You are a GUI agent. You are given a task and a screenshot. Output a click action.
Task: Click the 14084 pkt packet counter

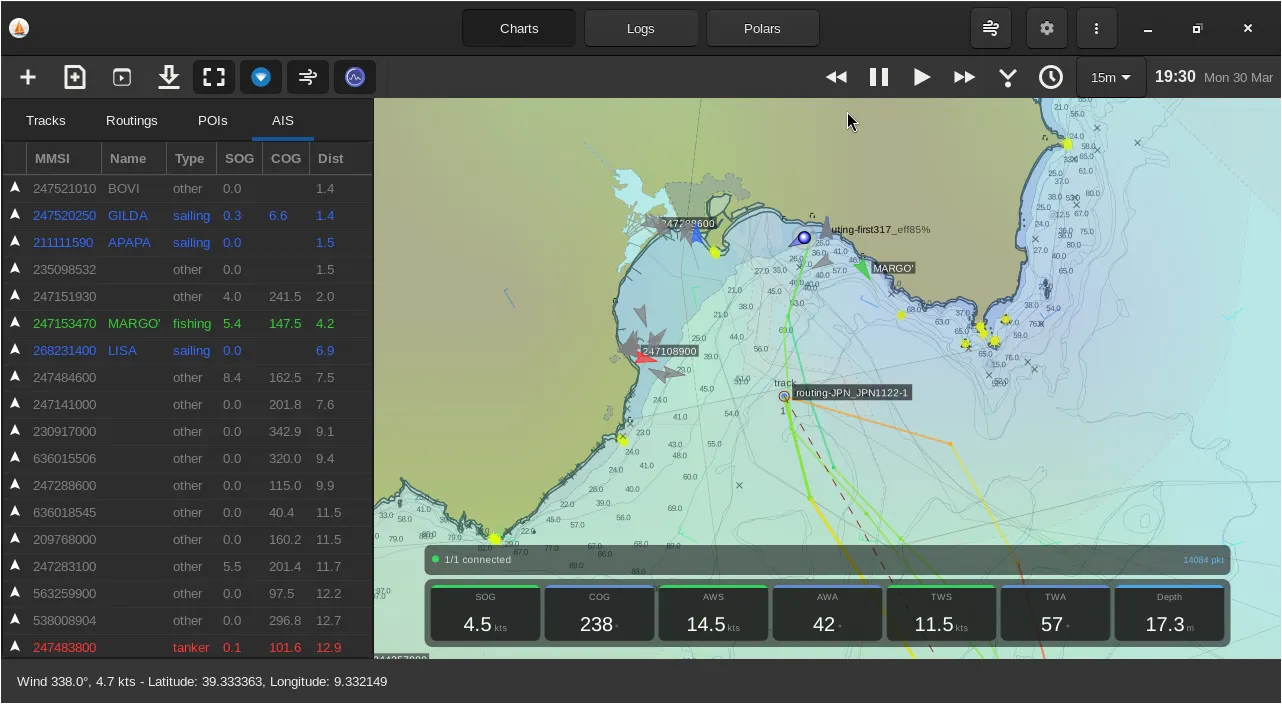pos(1203,560)
